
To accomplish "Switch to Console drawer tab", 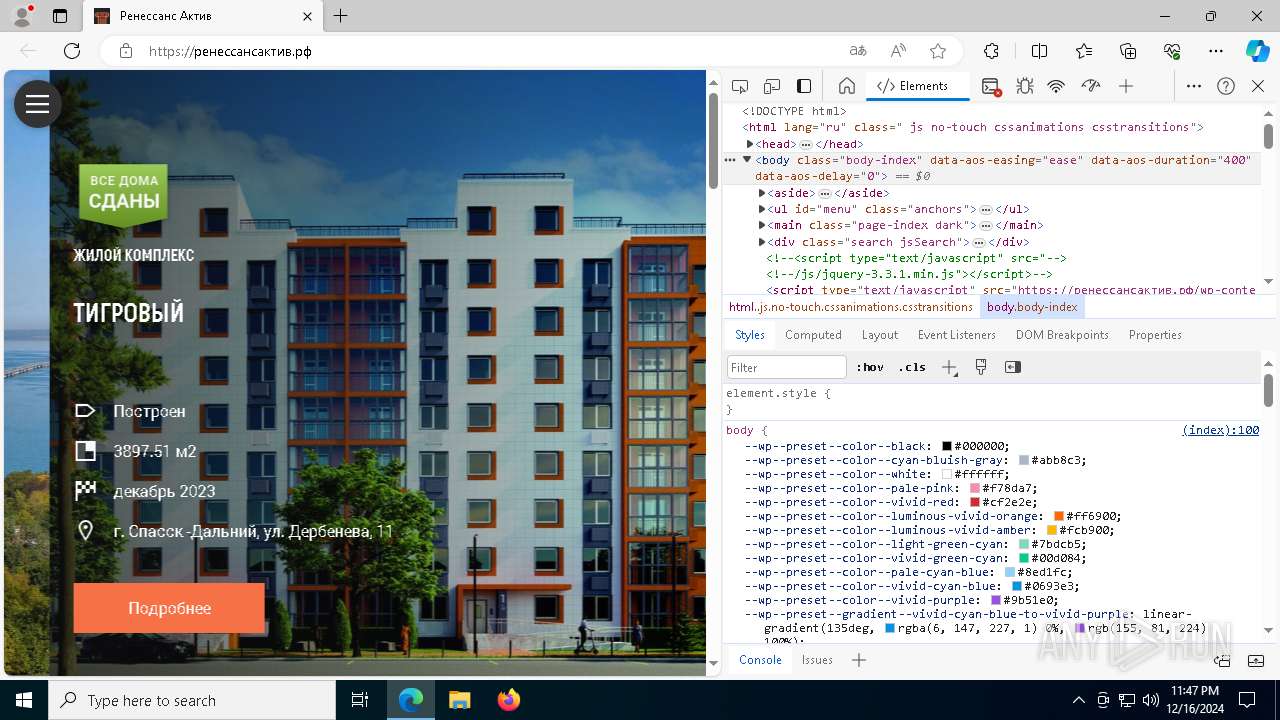I will [760, 660].
